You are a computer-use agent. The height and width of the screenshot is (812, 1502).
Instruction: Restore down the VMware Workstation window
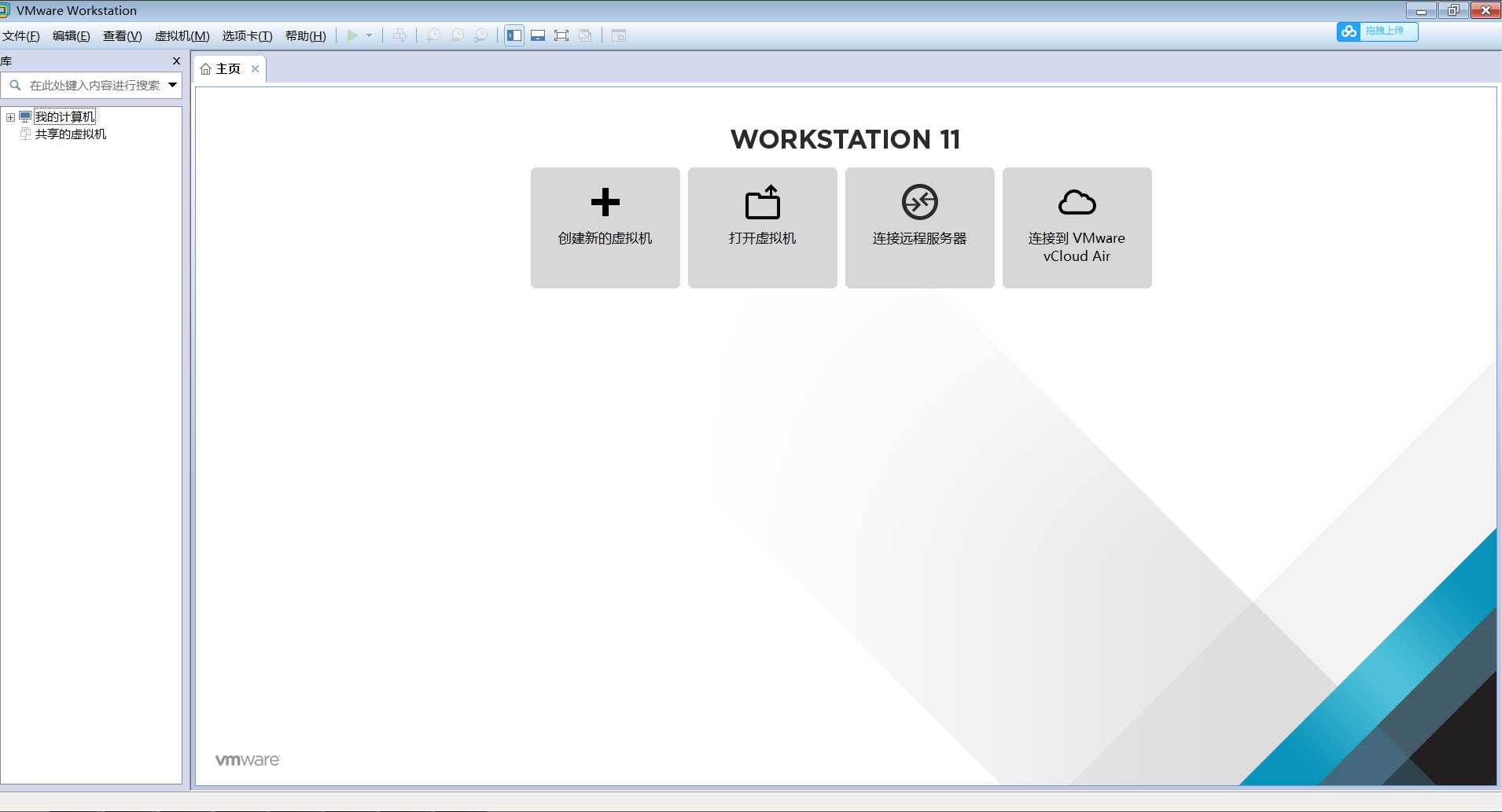[1453, 10]
